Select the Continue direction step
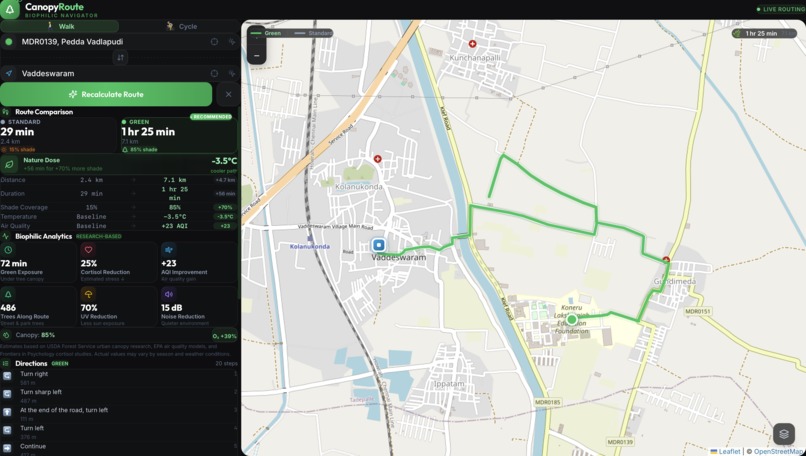Screen dimensions: 806x456 119,448
